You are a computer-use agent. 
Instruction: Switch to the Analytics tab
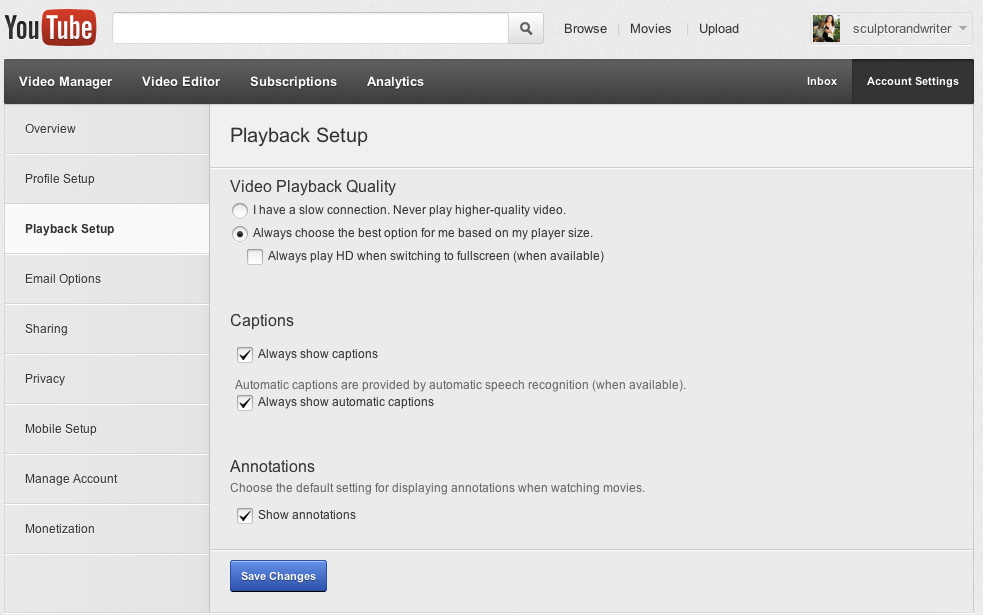point(395,81)
